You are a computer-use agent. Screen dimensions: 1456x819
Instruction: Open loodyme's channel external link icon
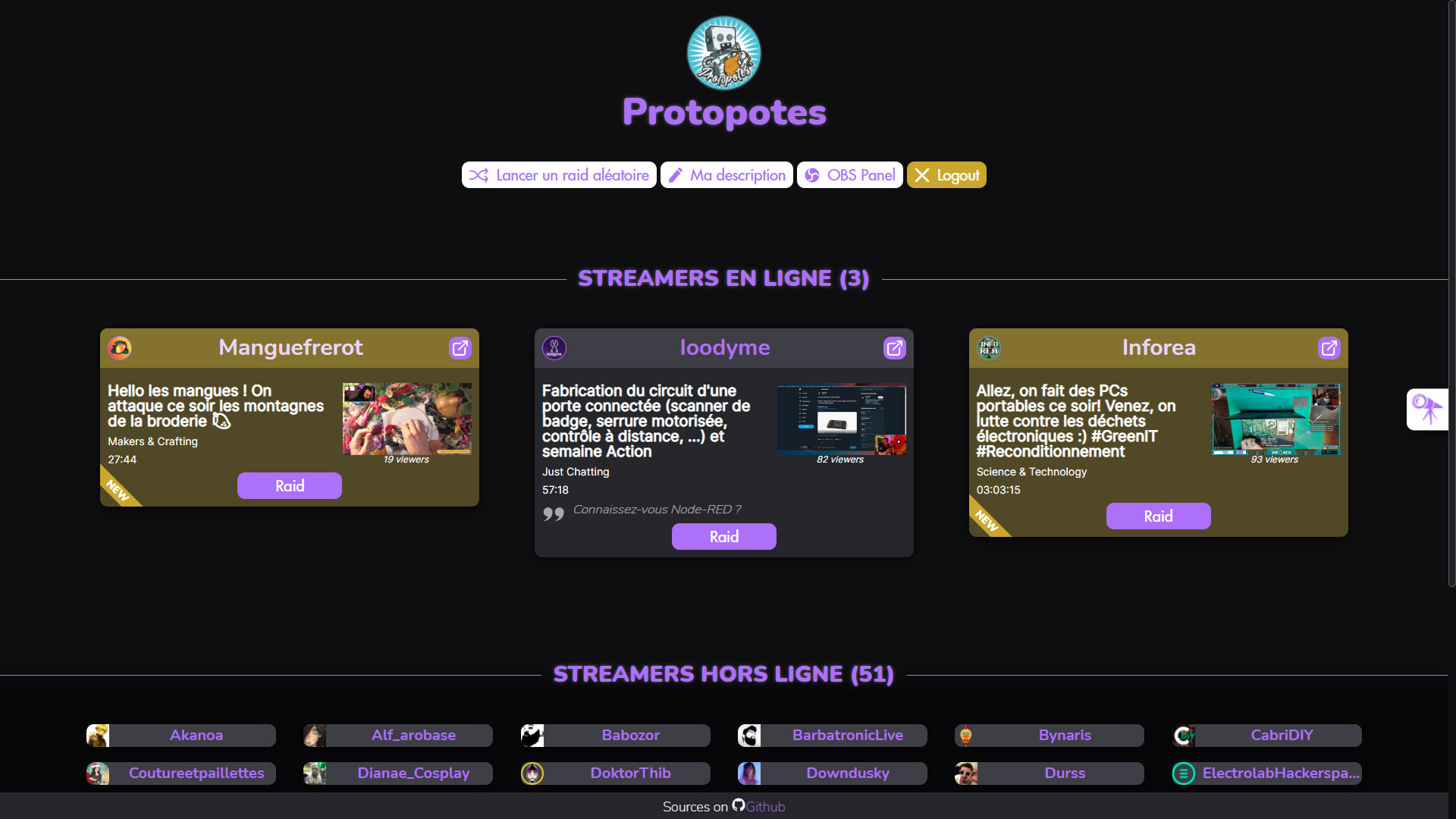[895, 348]
